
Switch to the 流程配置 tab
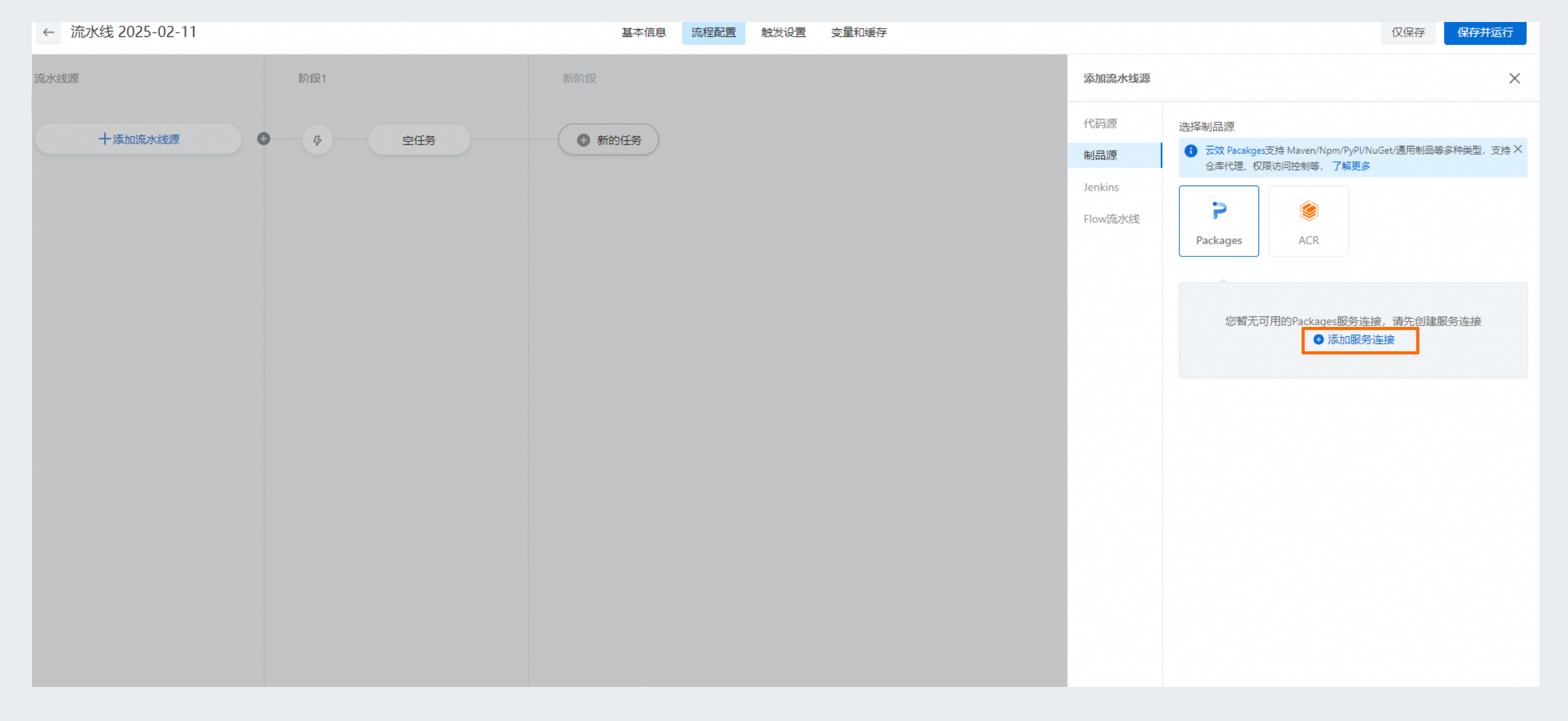coord(714,32)
